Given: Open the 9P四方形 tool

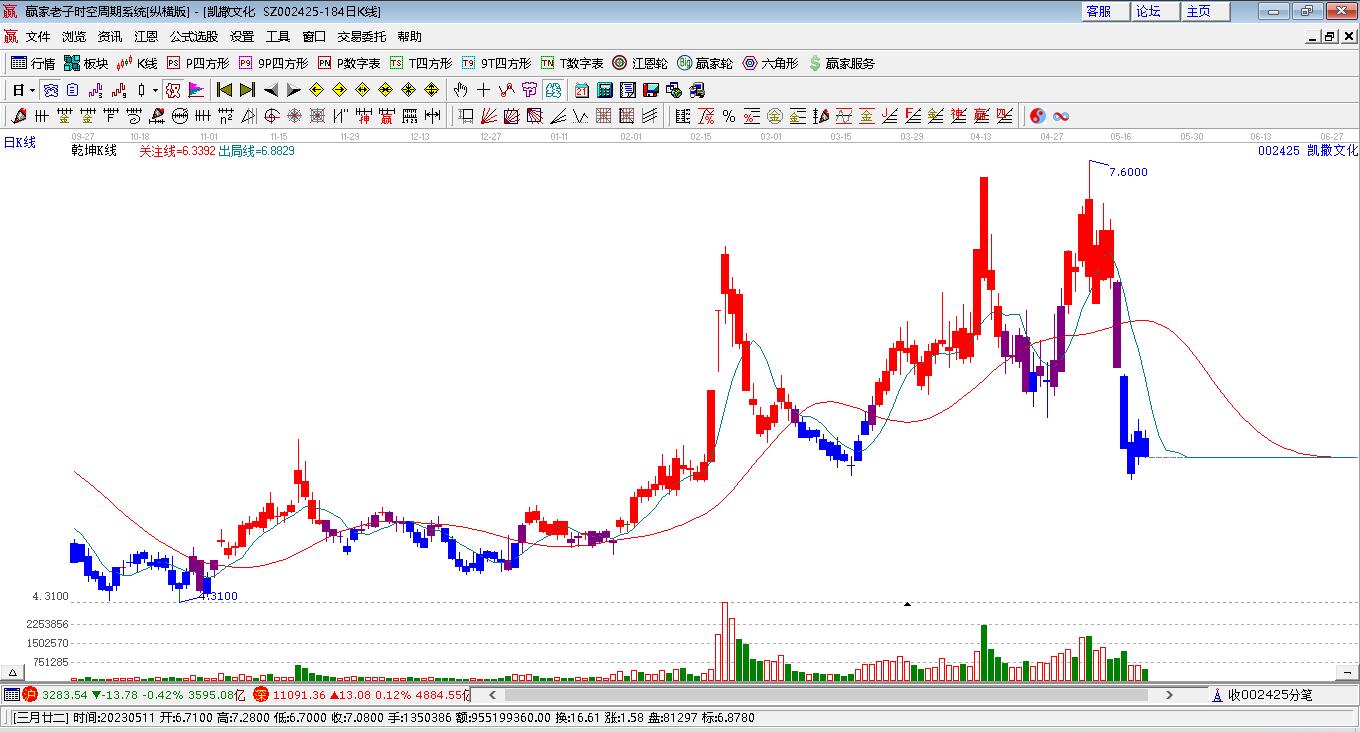Looking at the screenshot, I should (x=273, y=63).
